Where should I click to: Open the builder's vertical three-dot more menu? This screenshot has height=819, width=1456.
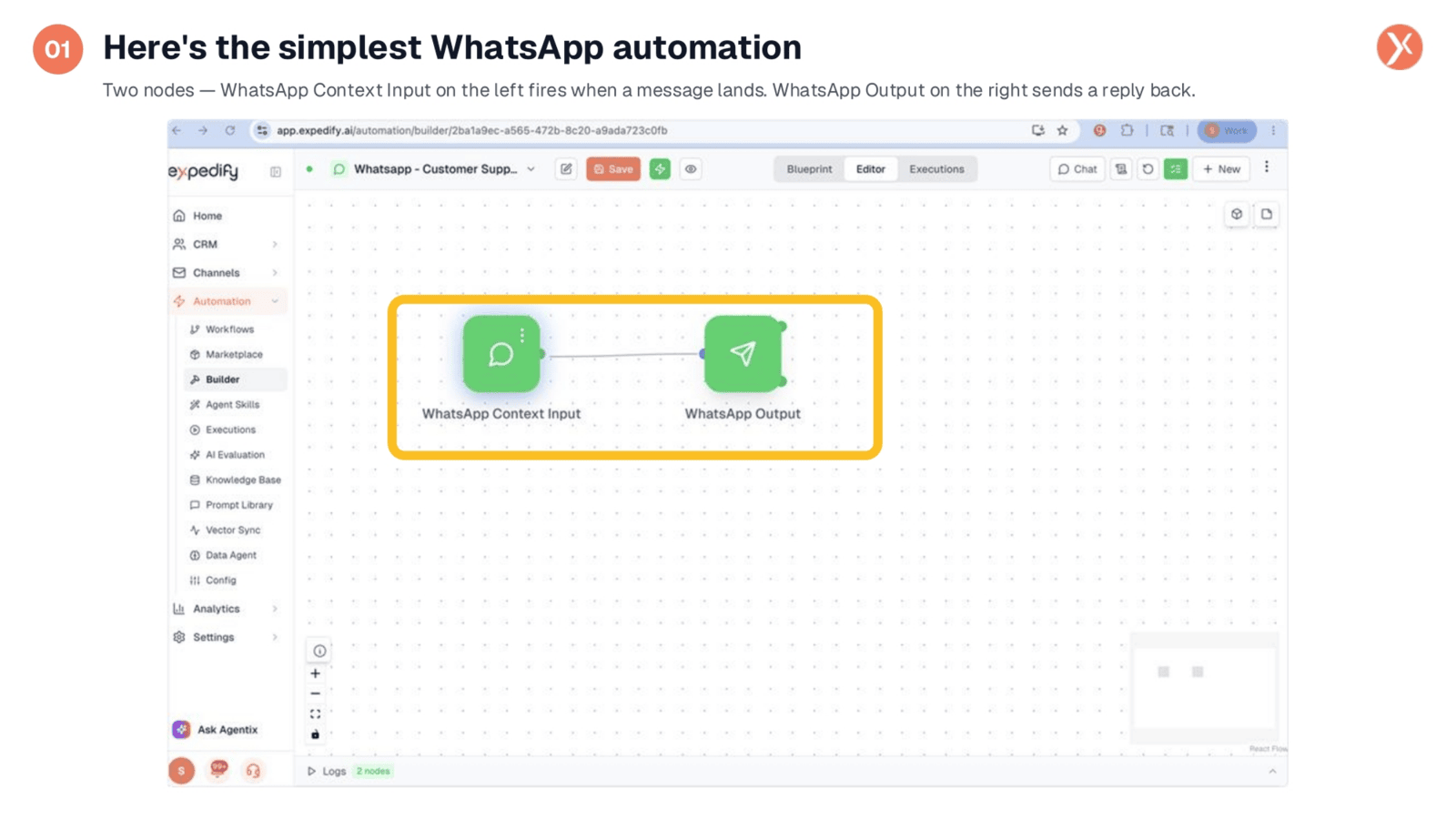1267,167
